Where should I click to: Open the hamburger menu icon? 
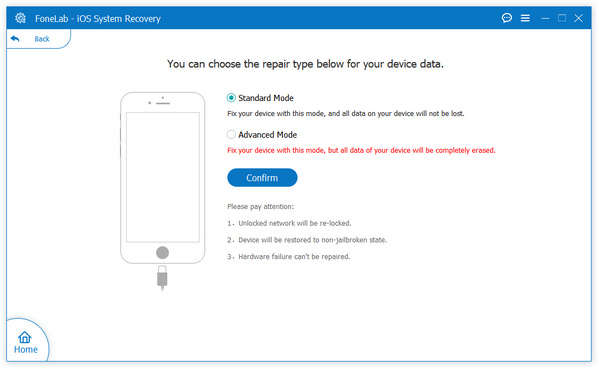[x=525, y=18]
